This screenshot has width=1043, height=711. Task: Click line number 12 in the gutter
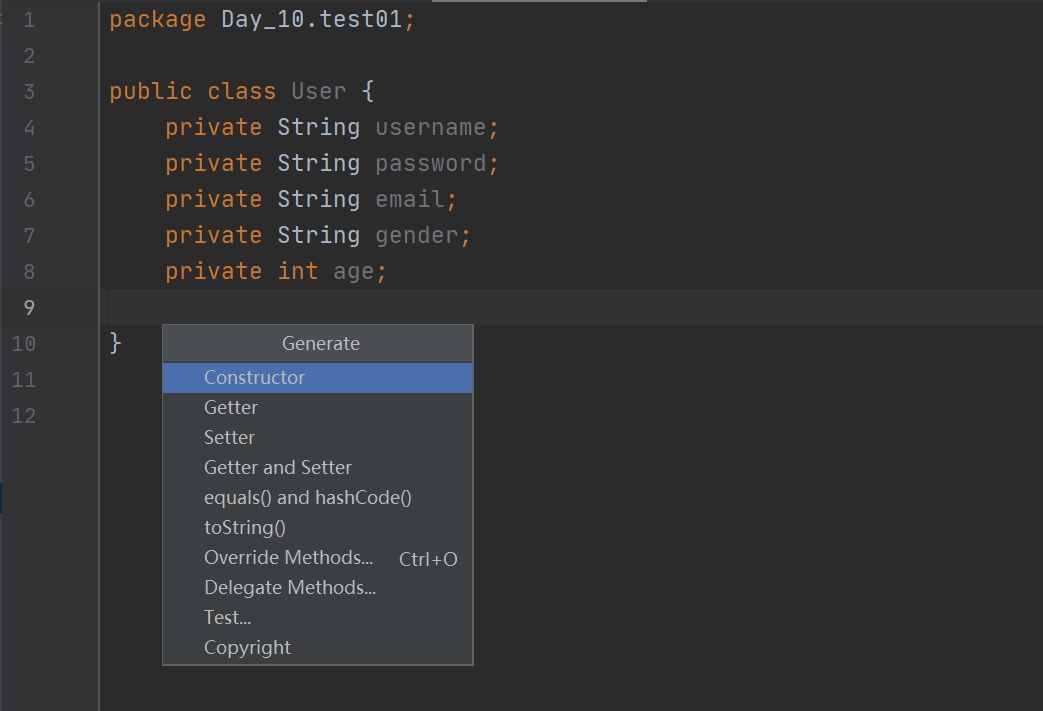[23, 416]
